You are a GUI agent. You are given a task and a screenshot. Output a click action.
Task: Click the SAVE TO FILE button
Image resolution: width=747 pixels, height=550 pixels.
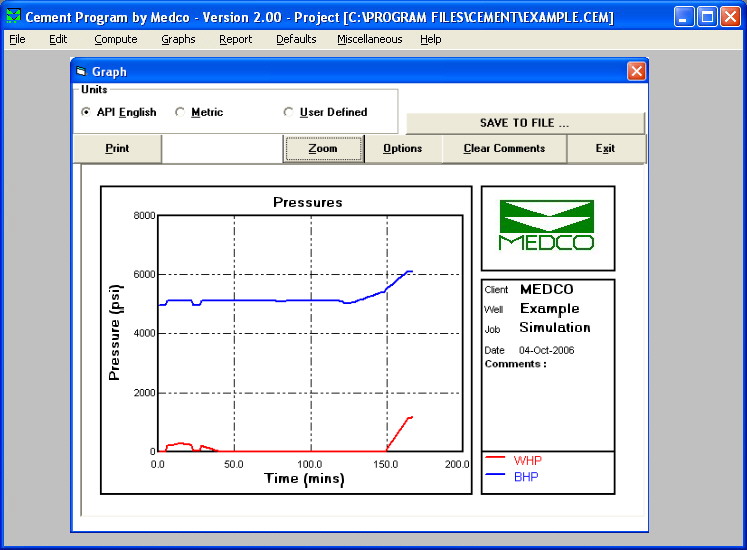click(x=524, y=123)
